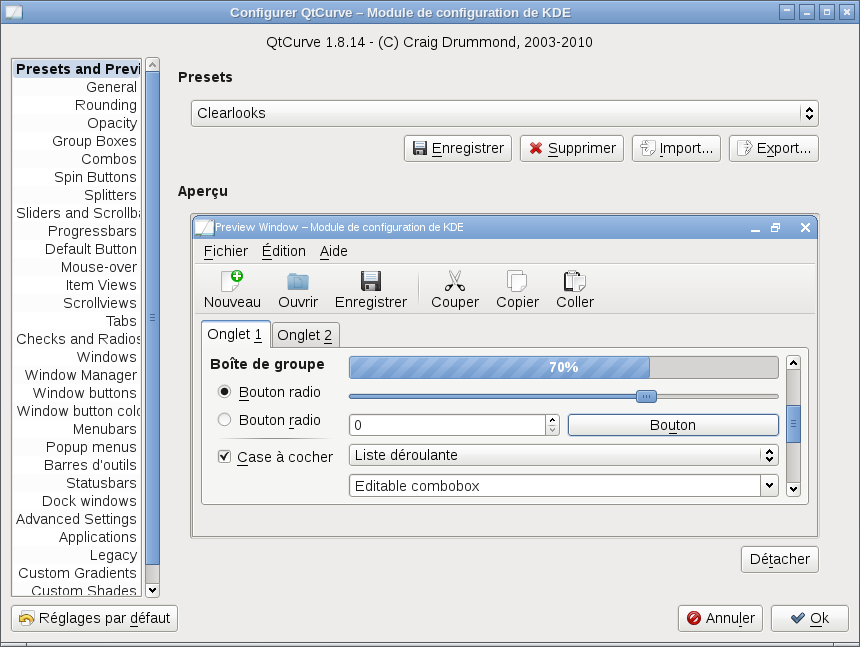Image resolution: width=860 pixels, height=647 pixels.
Task: Click the Export... button
Action: point(774,149)
